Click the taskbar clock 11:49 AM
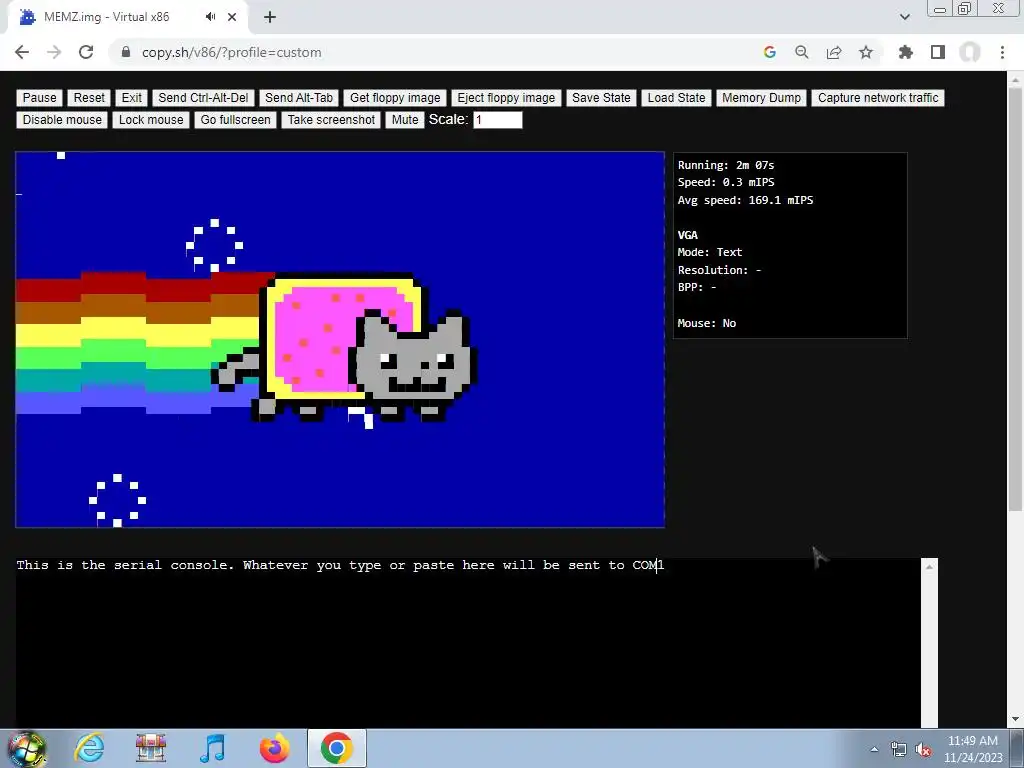 tap(973, 741)
